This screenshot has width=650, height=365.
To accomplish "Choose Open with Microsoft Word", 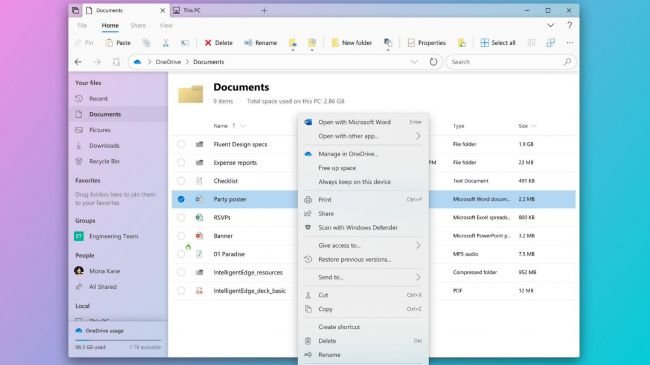I will coord(364,122).
